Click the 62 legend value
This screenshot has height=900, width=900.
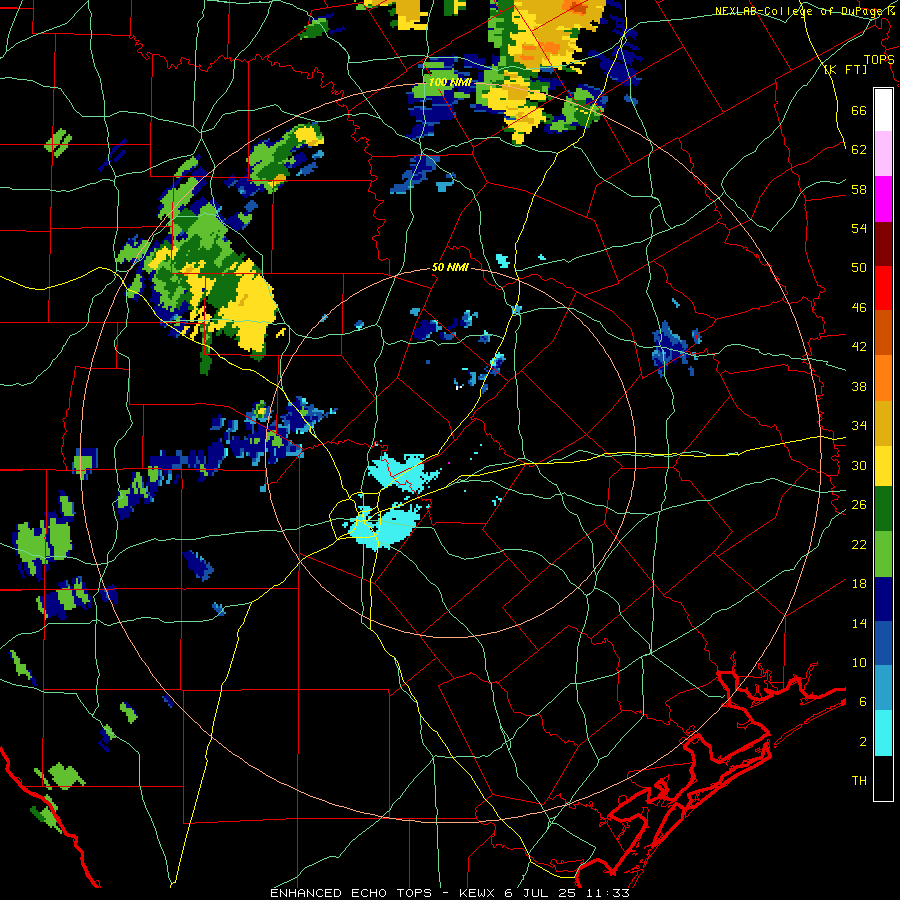click(x=859, y=150)
